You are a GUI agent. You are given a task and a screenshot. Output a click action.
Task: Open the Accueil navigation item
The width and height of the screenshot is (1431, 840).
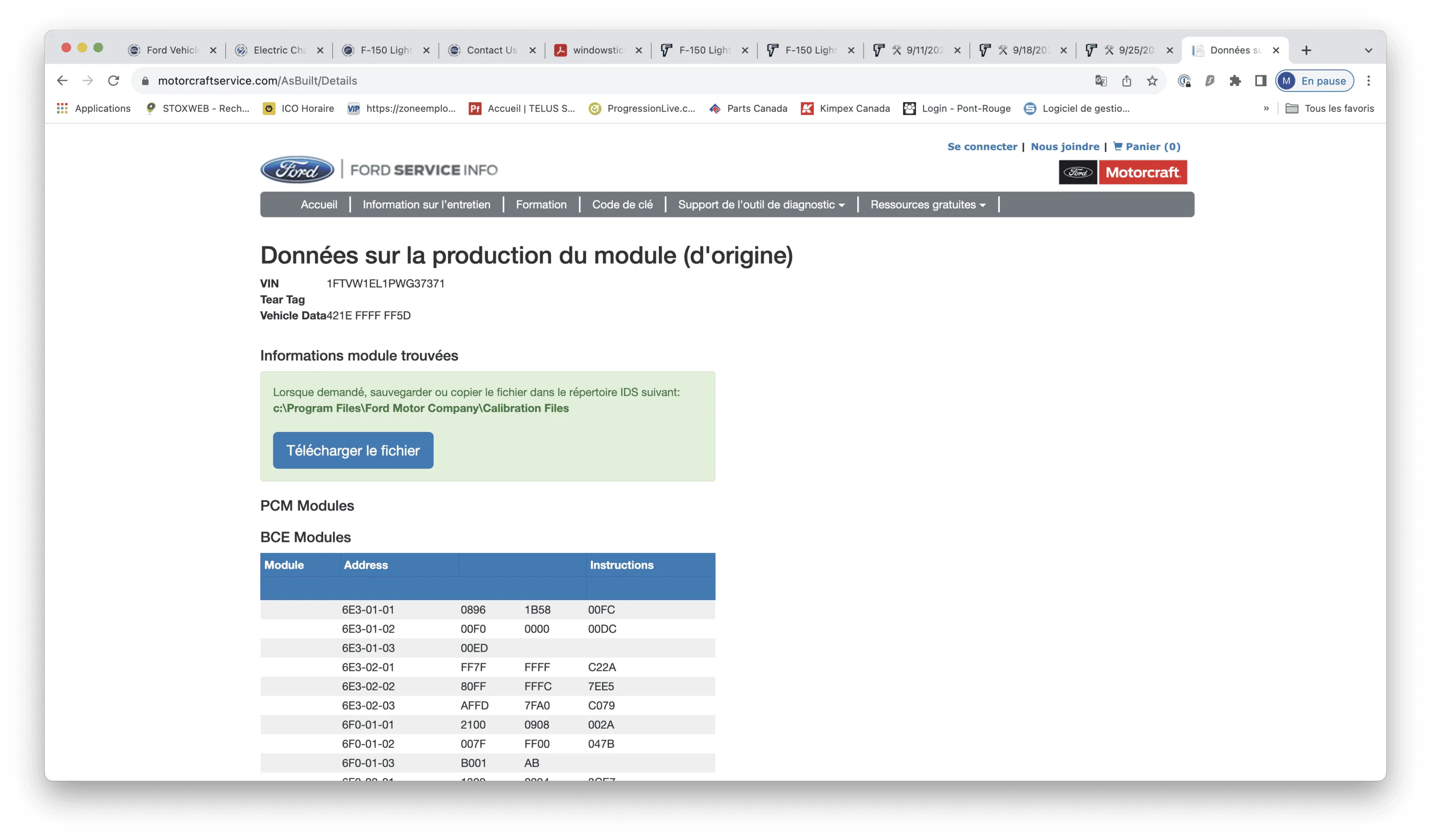coord(319,205)
